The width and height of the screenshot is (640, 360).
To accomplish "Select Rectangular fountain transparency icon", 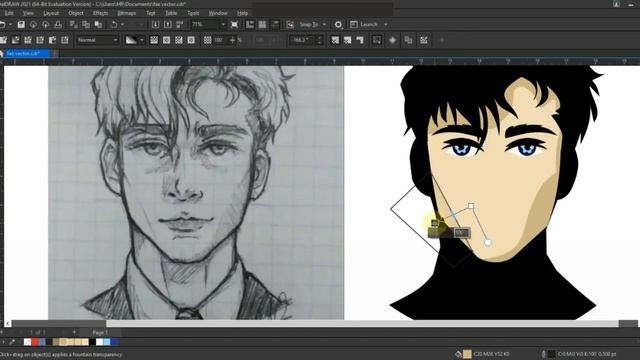I will click(x=191, y=40).
